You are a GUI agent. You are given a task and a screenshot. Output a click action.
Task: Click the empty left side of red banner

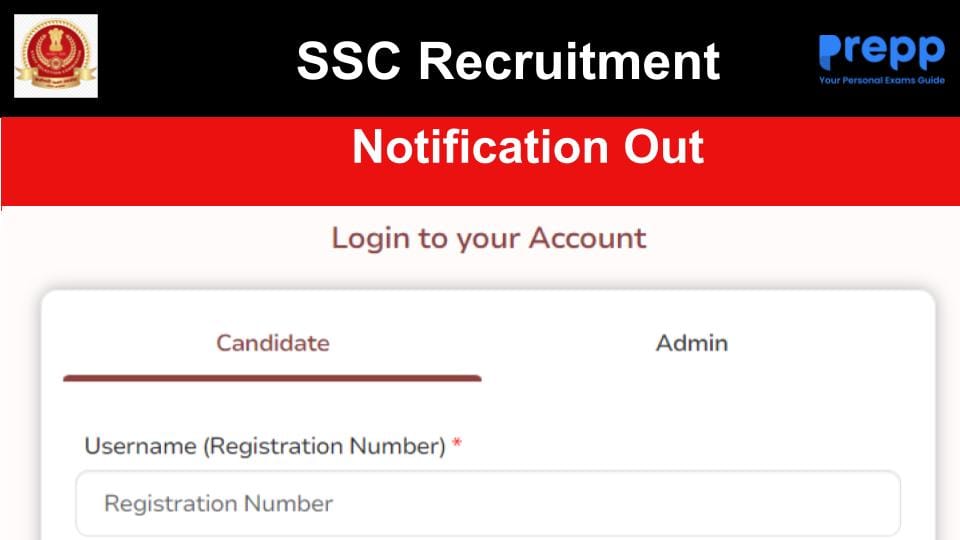point(150,160)
